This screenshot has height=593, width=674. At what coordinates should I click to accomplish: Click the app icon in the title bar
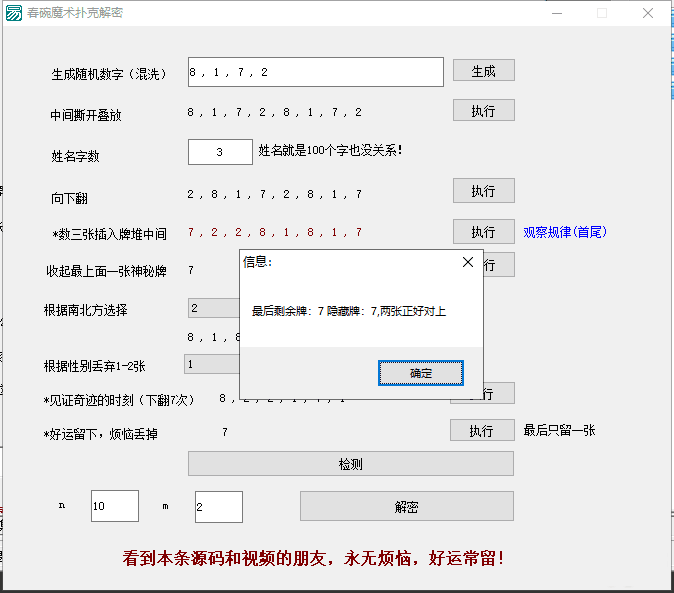[14, 13]
